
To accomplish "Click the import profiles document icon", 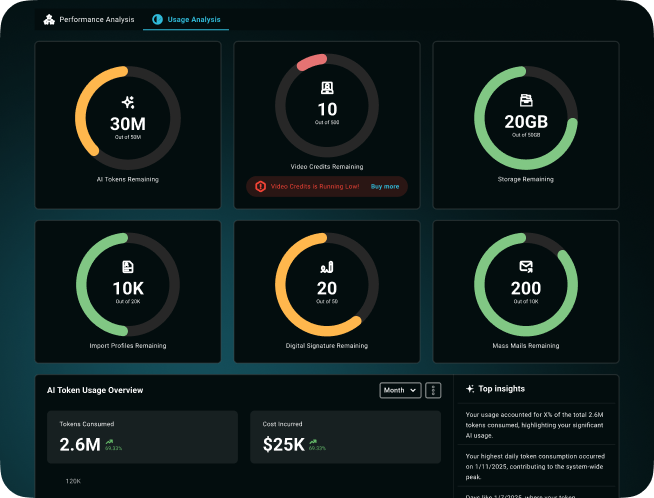I will click(x=128, y=267).
